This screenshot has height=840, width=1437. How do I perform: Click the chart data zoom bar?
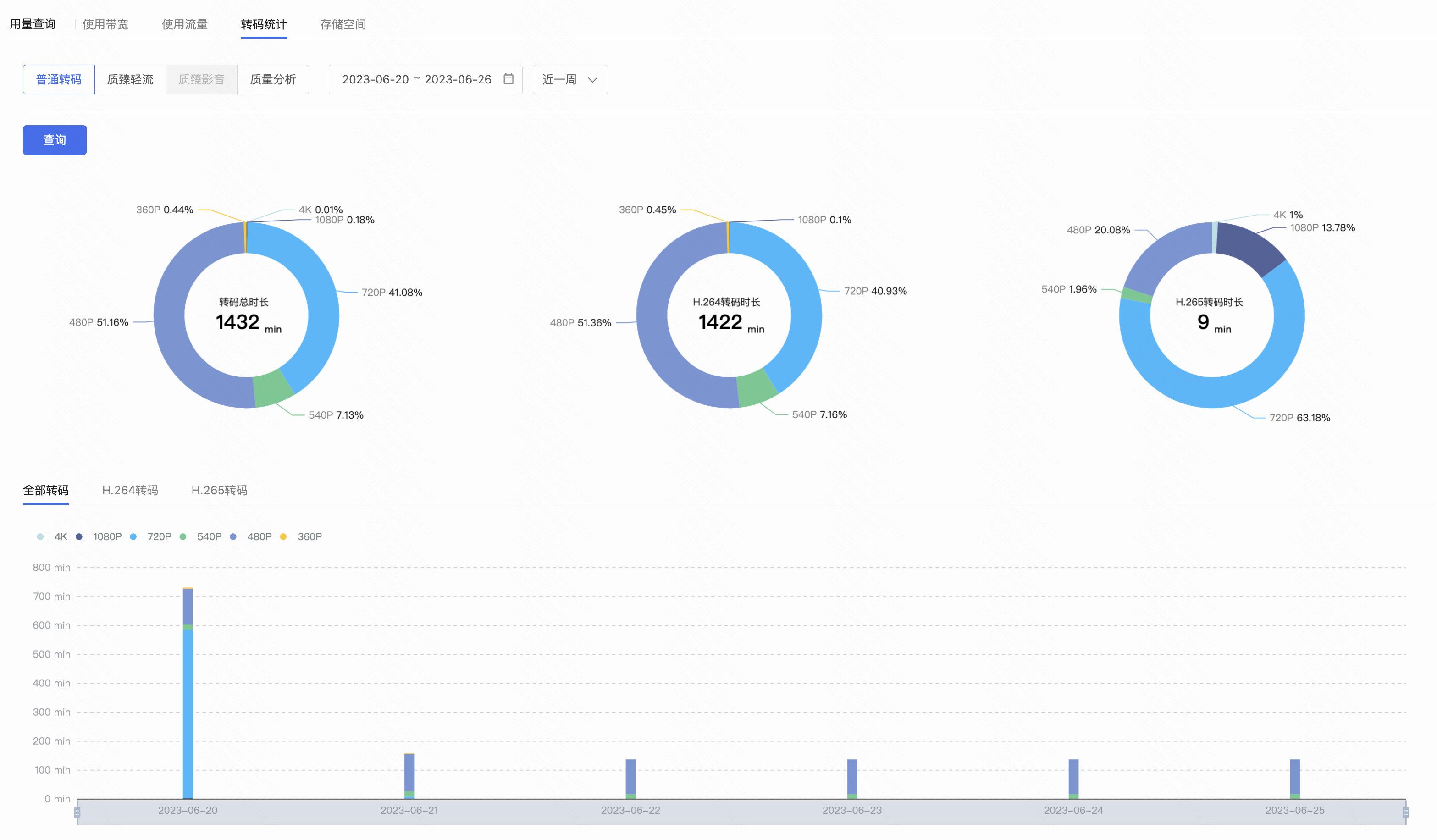coord(741,812)
